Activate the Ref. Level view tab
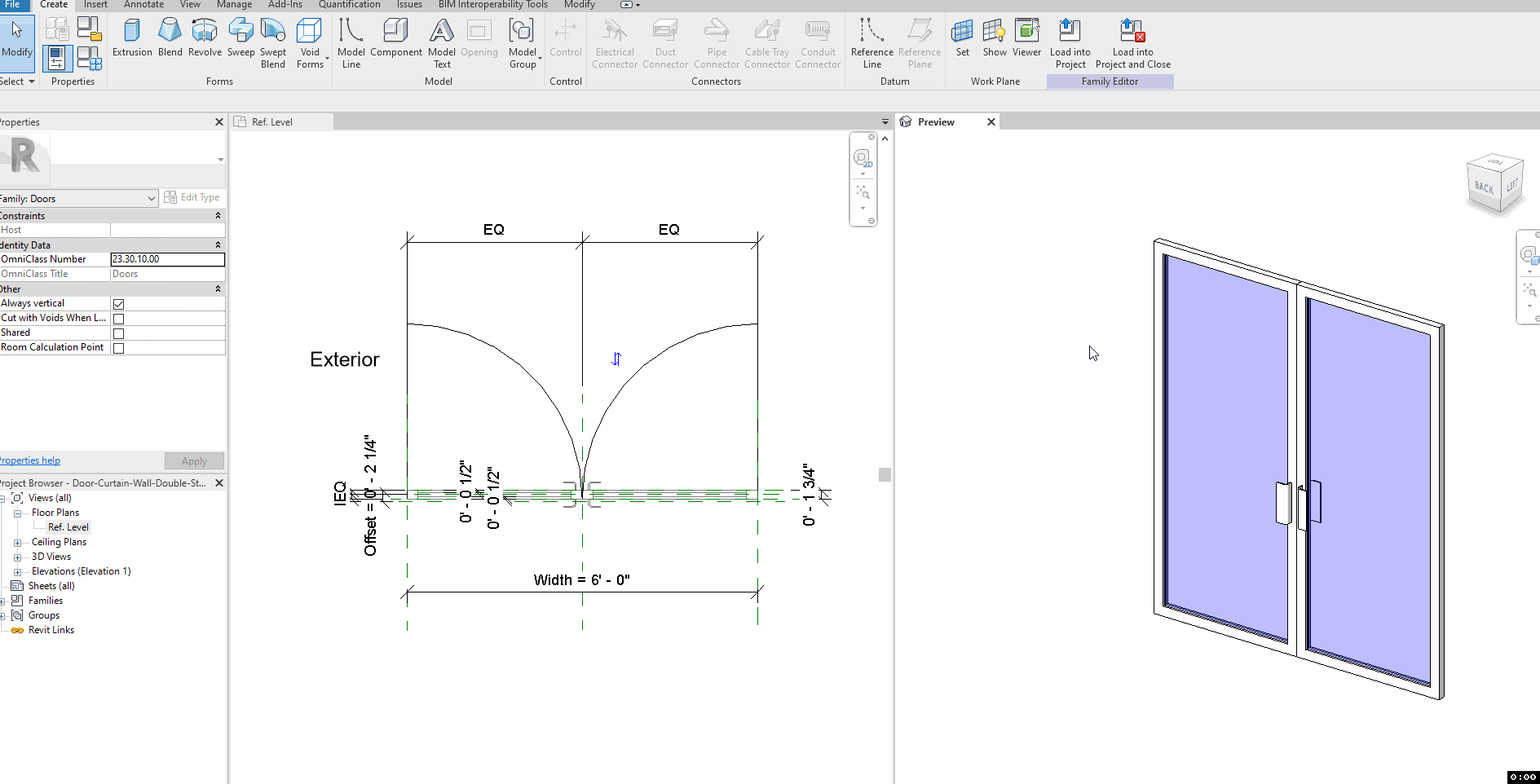This screenshot has width=1540, height=784. click(281, 122)
